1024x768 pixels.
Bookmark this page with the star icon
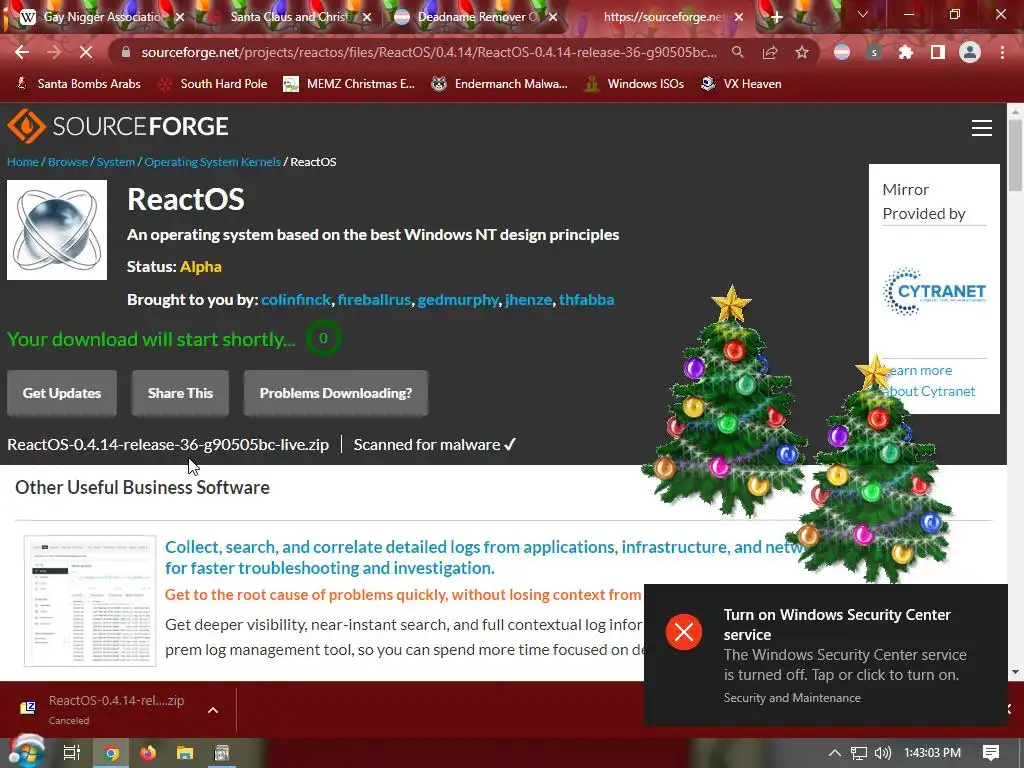802,52
